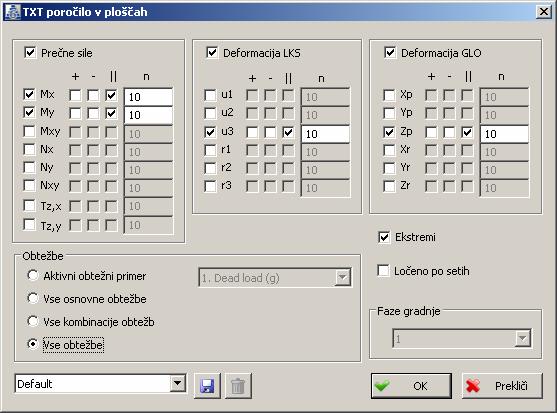Uncheck the absolute value option for u3
Screen dimensions: 557x413
coord(288,132)
